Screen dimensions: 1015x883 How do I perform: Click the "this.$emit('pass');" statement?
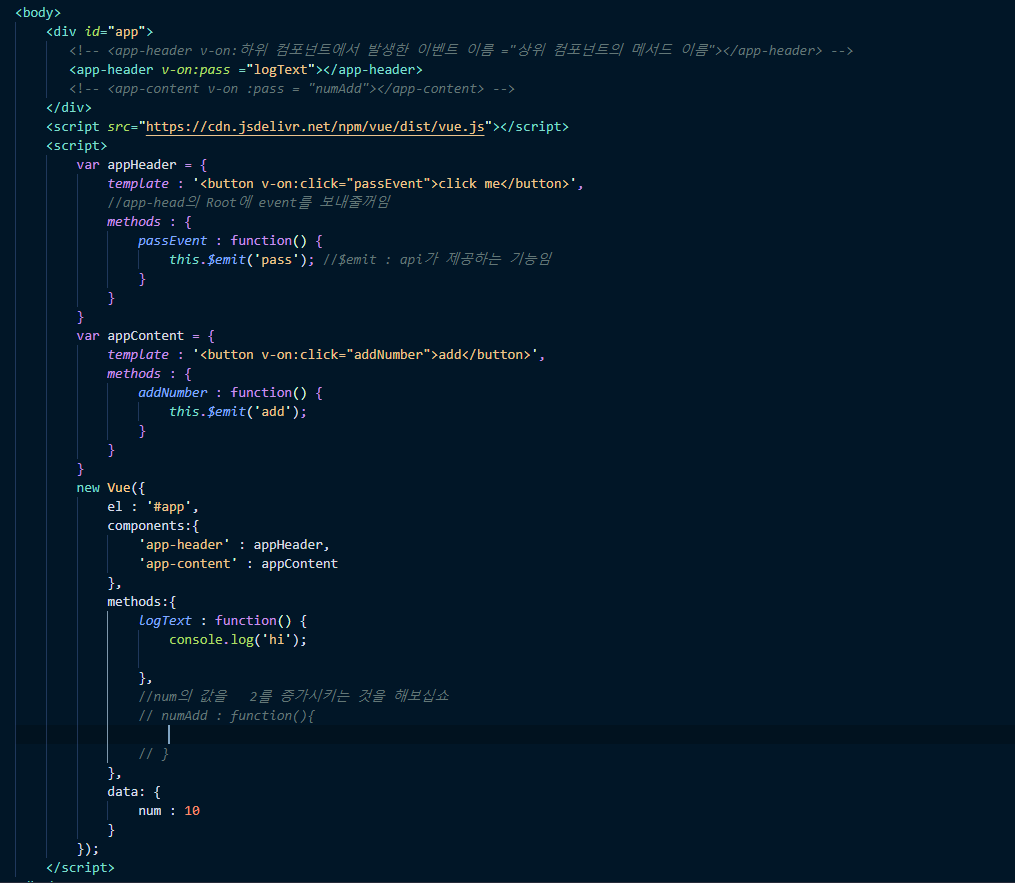click(x=241, y=260)
